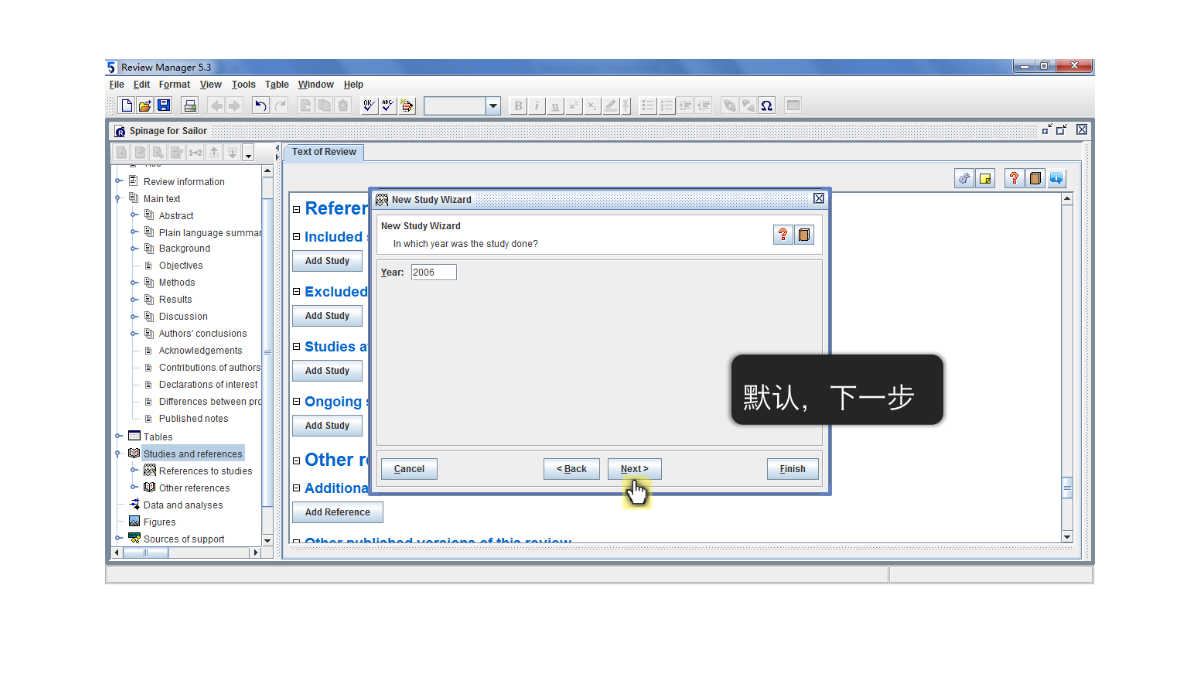This screenshot has height=675, width=1200.
Task: Click the review text scrollbar down arrow
Action: pos(1067,537)
